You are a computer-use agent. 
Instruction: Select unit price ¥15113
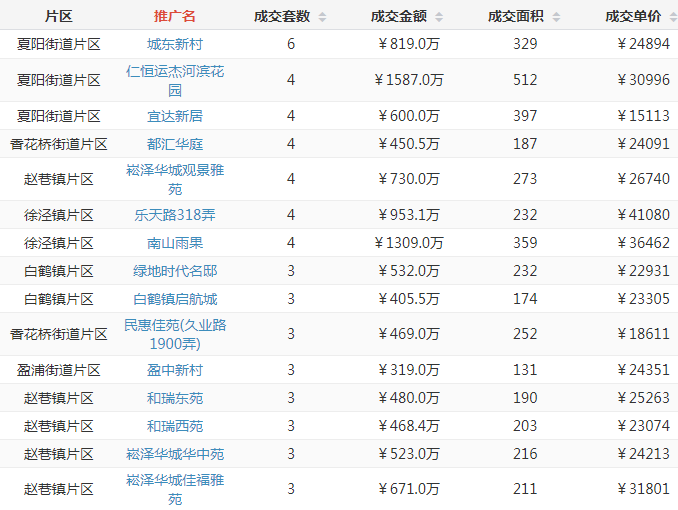(643, 116)
